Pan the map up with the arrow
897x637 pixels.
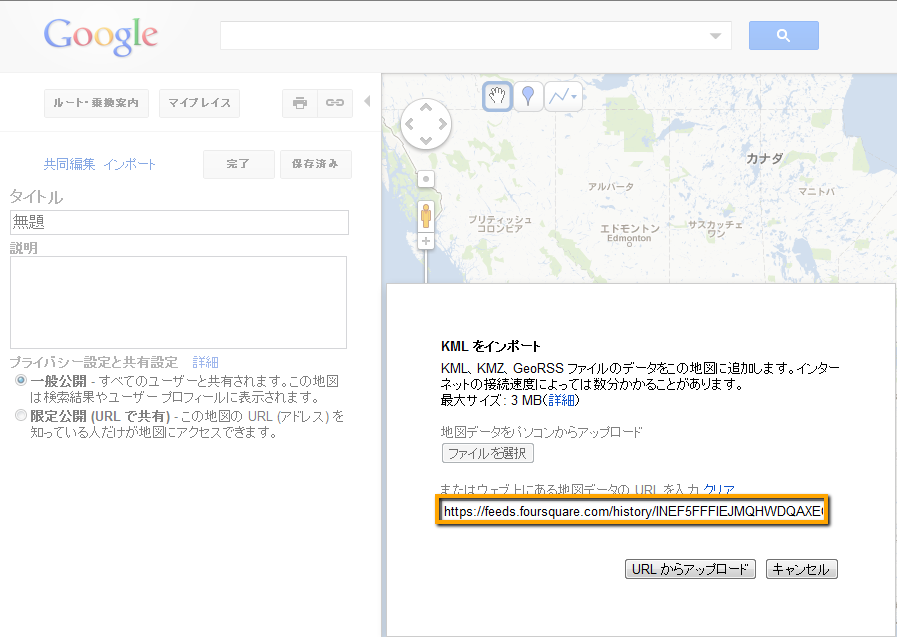tap(426, 107)
